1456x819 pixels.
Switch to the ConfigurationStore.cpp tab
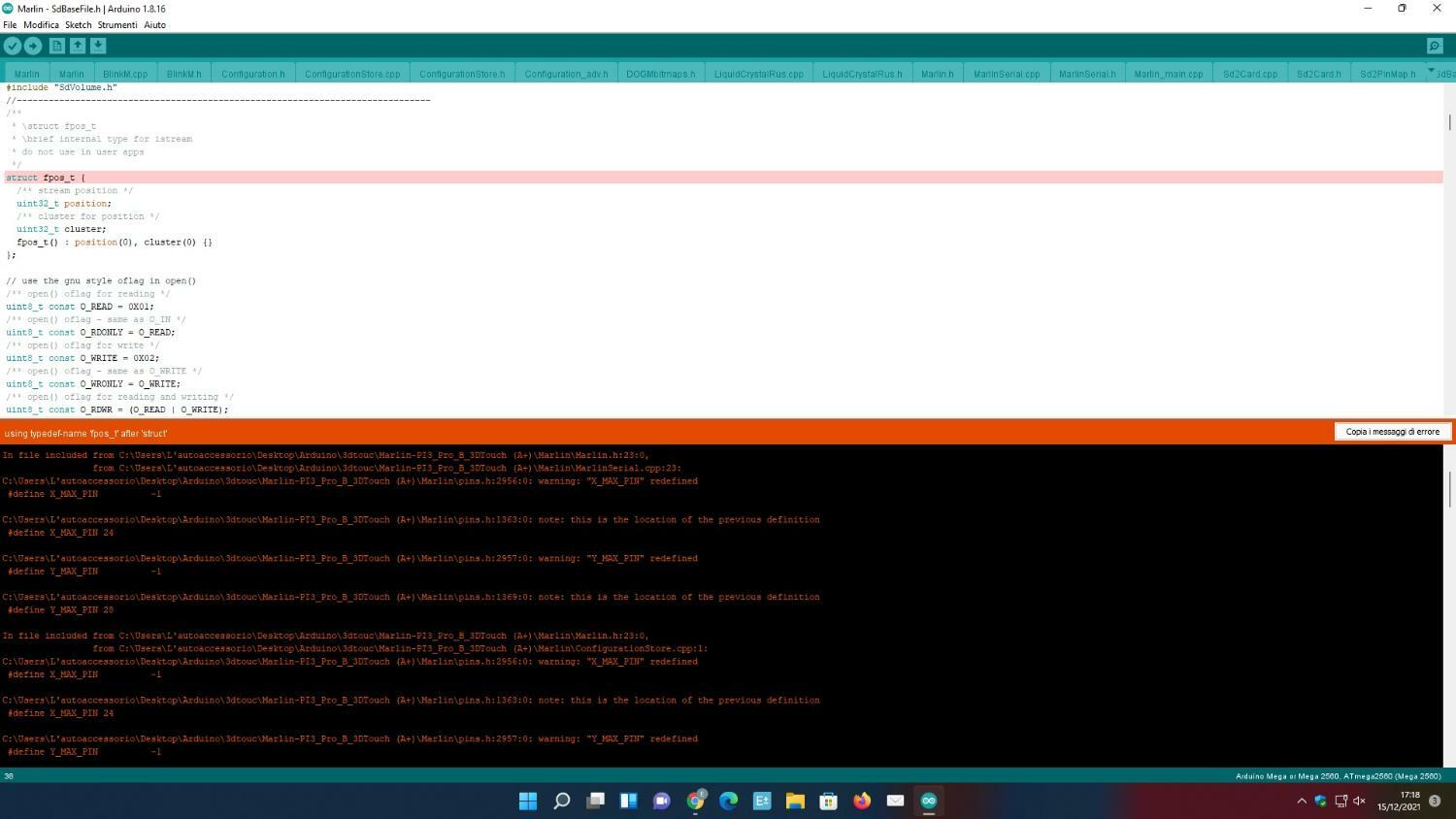(x=352, y=74)
